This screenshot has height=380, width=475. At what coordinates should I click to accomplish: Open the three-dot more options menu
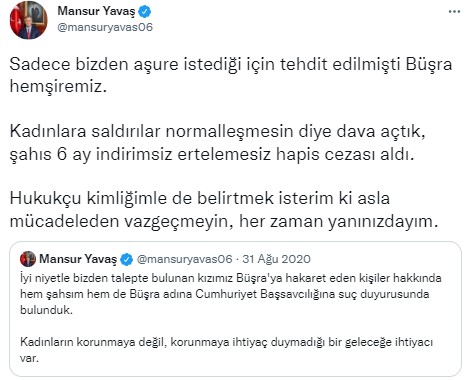point(454,12)
